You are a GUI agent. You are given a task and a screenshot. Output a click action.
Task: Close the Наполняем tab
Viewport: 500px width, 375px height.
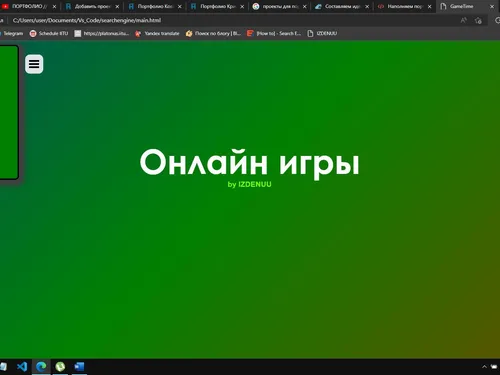430,7
